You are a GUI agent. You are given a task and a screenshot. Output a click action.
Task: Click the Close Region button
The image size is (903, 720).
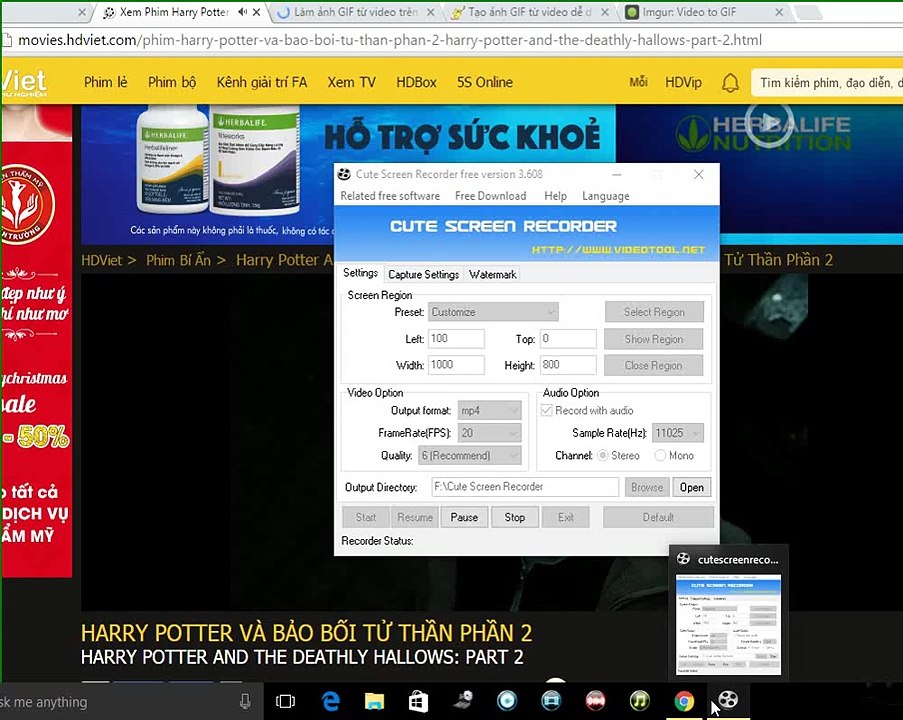click(x=654, y=365)
